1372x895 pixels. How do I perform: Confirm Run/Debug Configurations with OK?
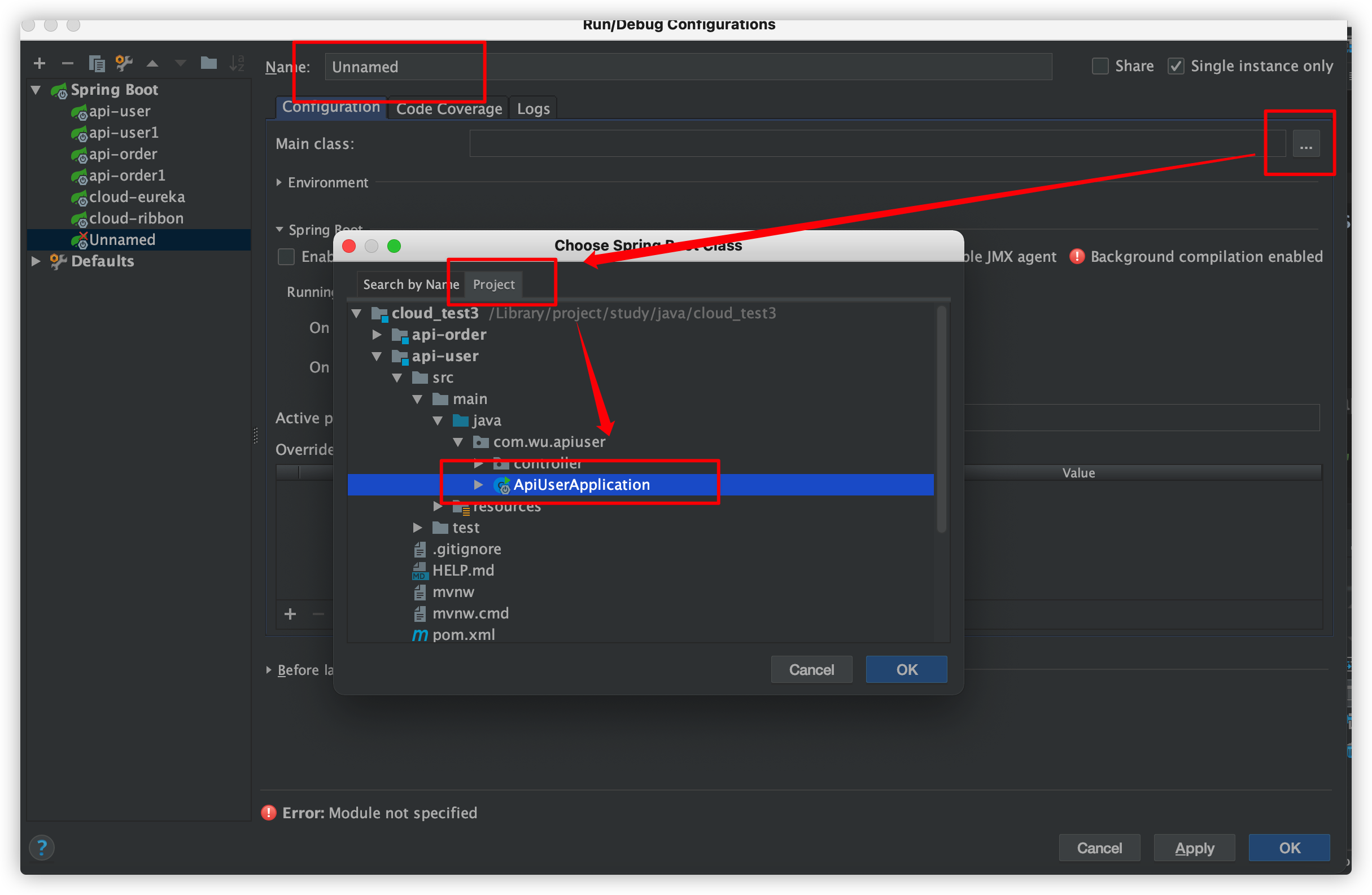[x=1290, y=848]
